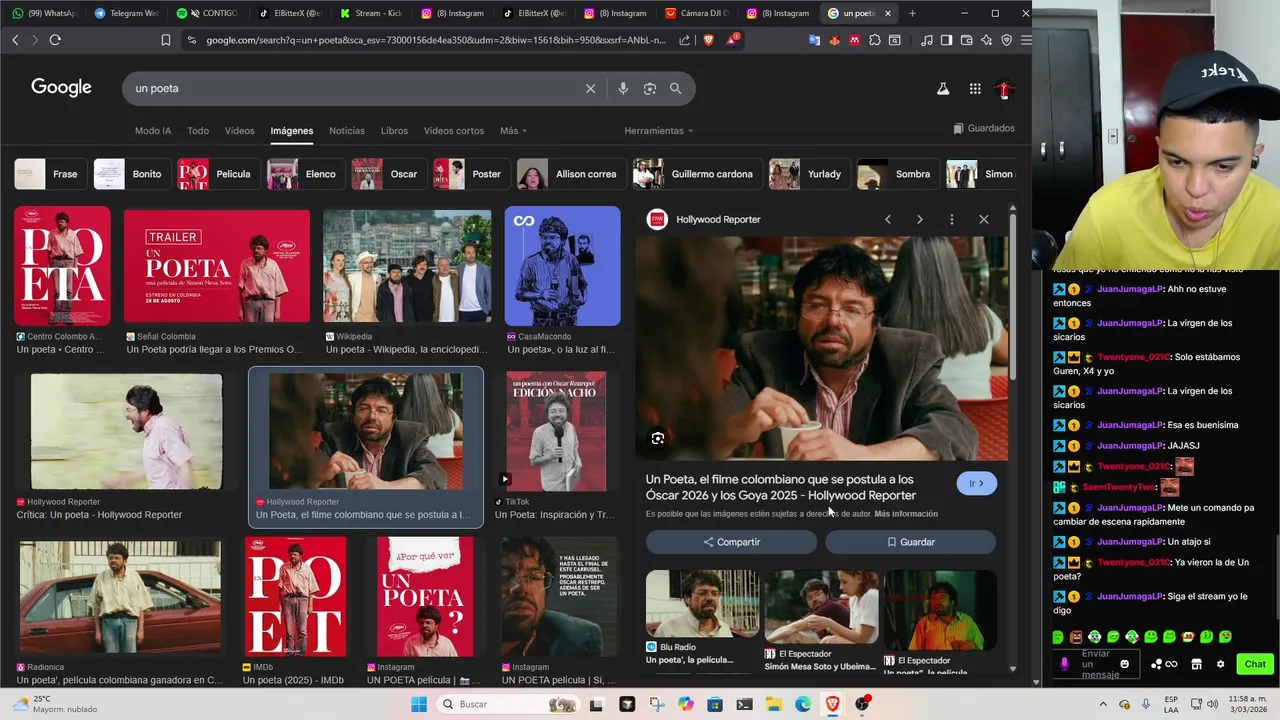This screenshot has width=1280, height=720.
Task: Show hidden system tray icons chevron
Action: pyautogui.click(x=1103, y=704)
